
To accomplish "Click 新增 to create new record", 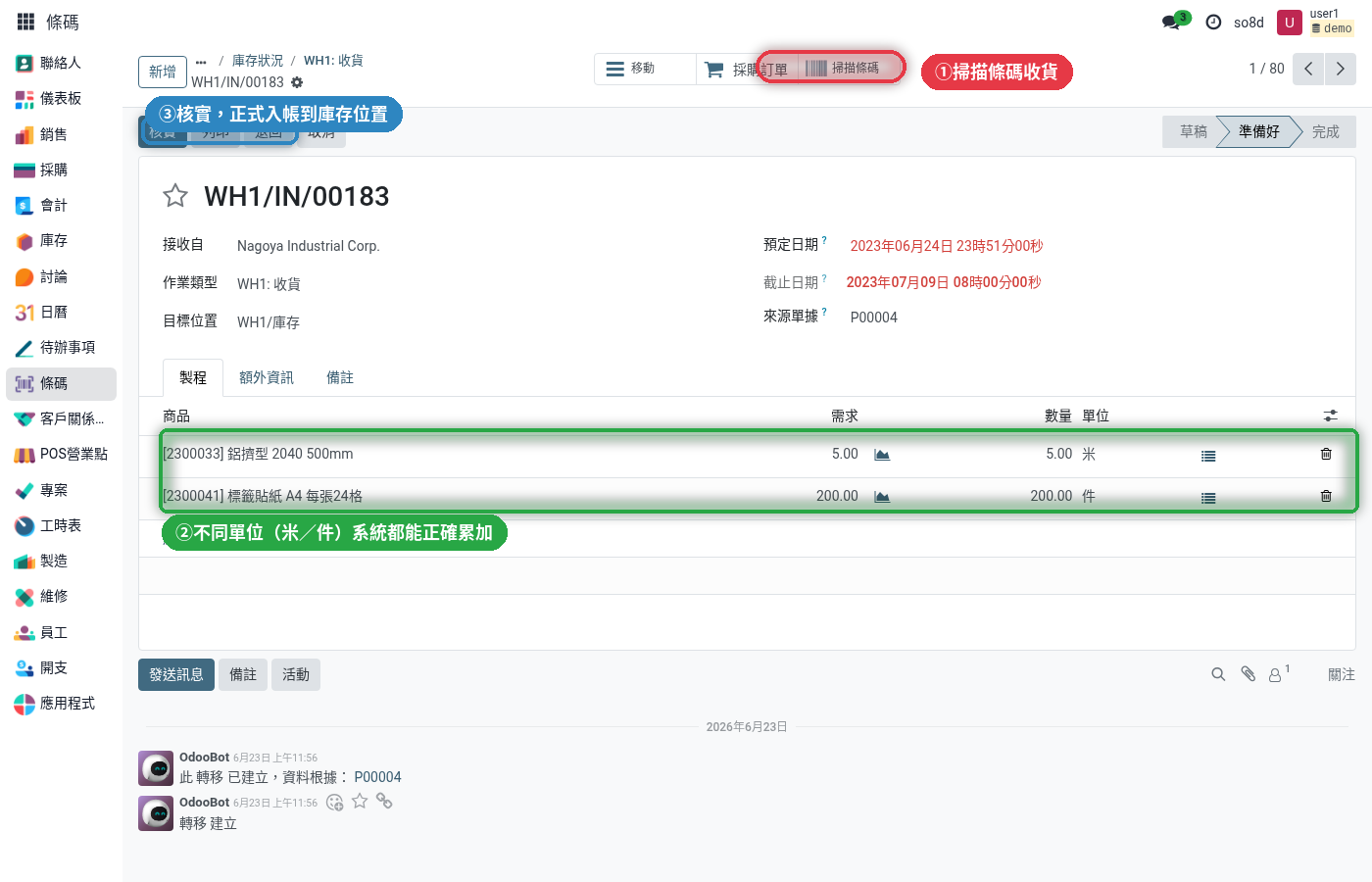I will (x=163, y=72).
